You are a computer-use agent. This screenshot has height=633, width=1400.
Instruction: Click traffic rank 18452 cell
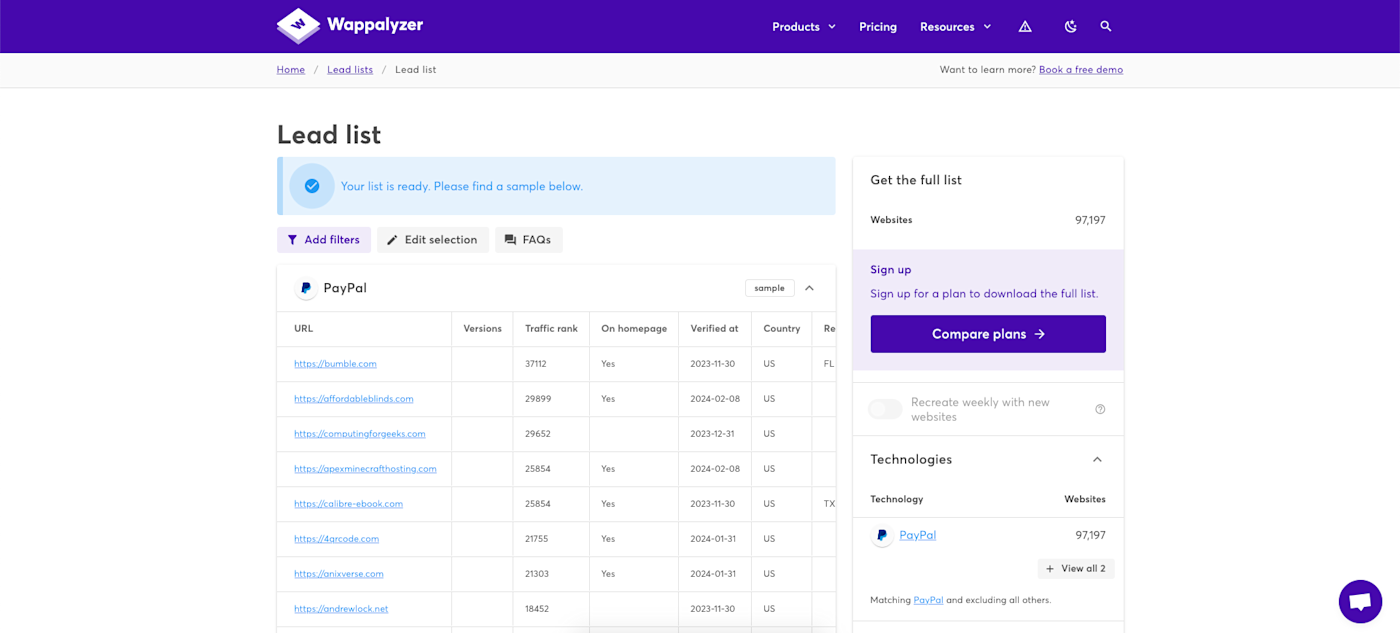pos(551,609)
